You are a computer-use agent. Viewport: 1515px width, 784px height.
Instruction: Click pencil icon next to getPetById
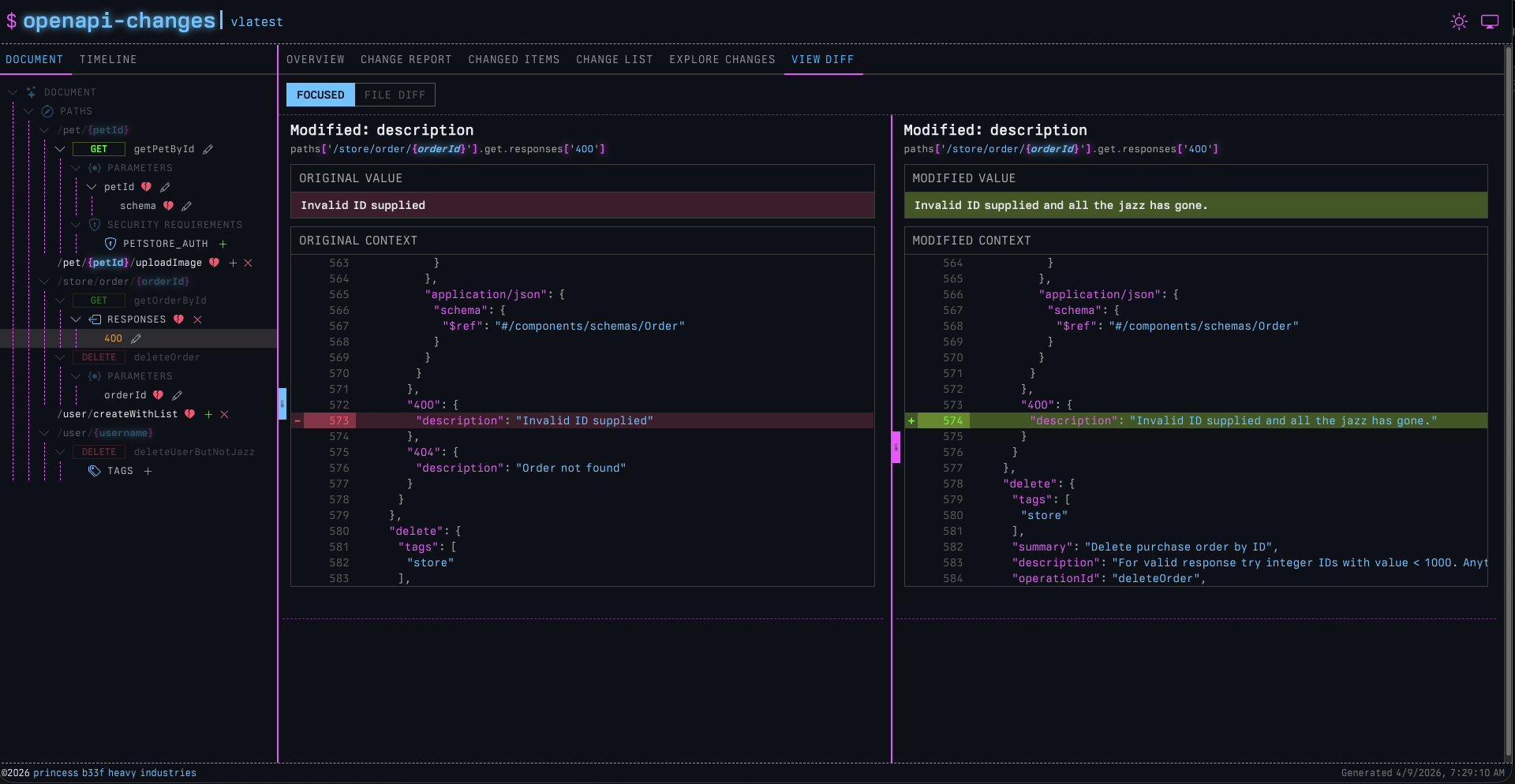[x=208, y=149]
